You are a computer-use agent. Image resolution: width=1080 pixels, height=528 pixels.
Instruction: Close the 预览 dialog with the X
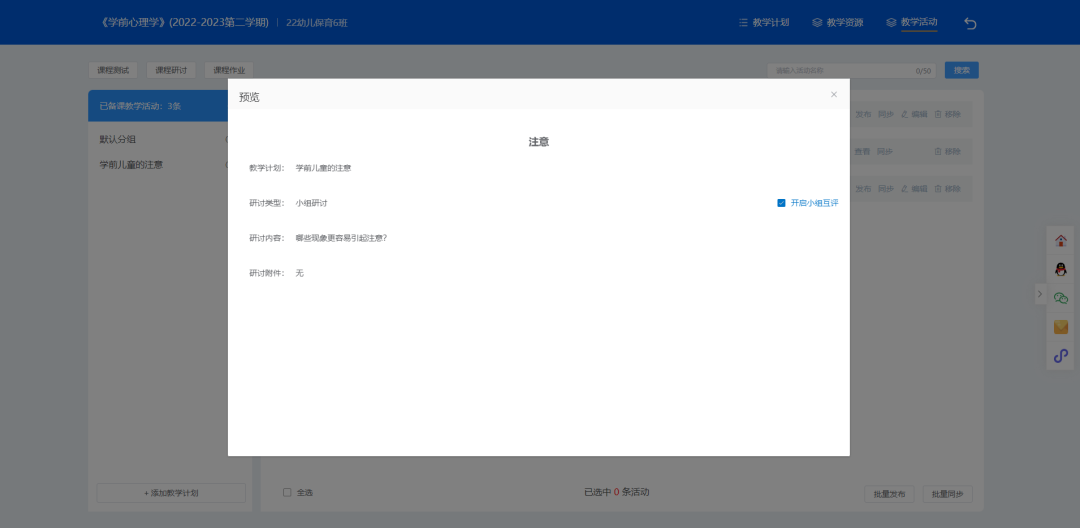[x=833, y=94]
